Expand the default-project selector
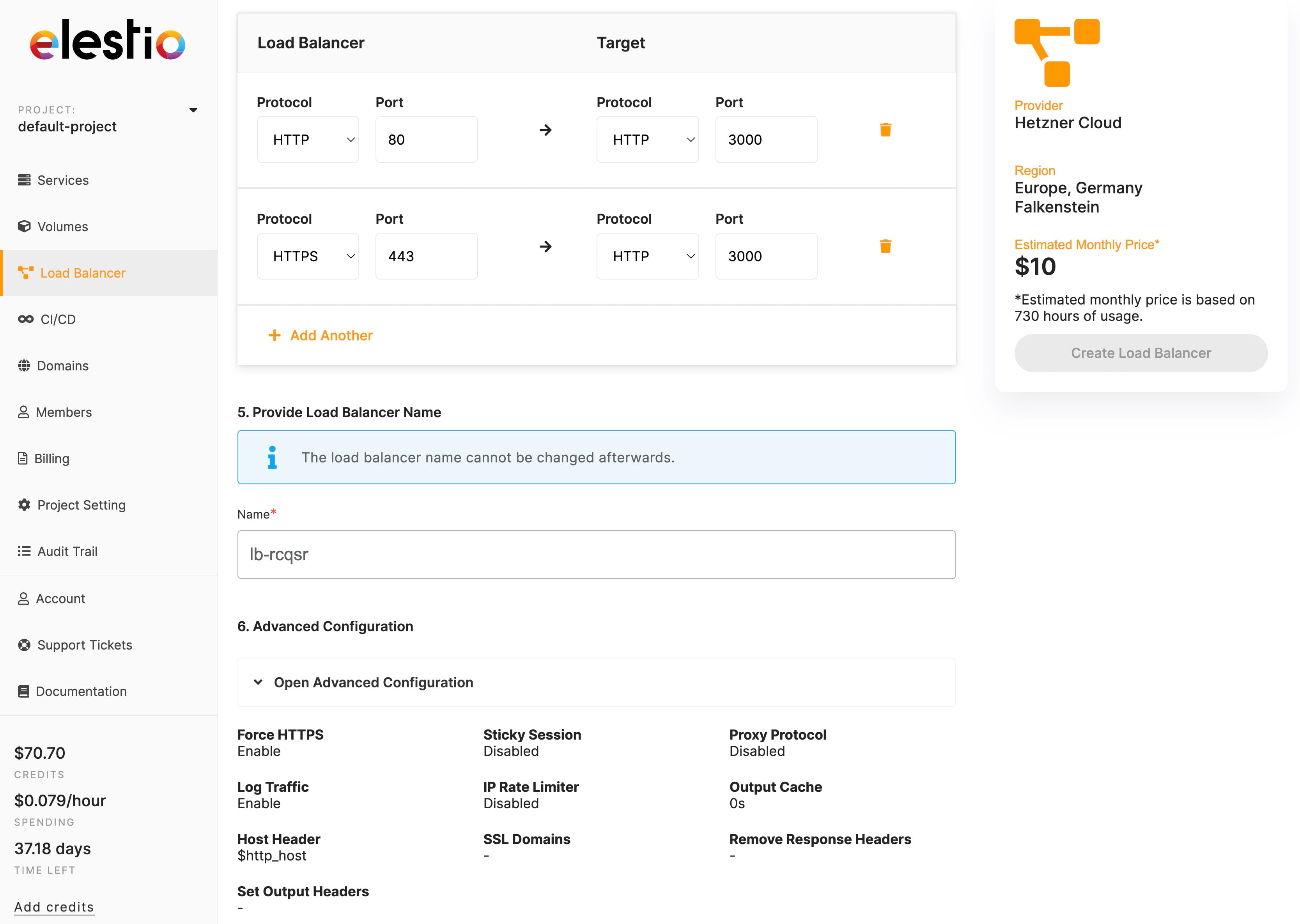 (x=193, y=110)
